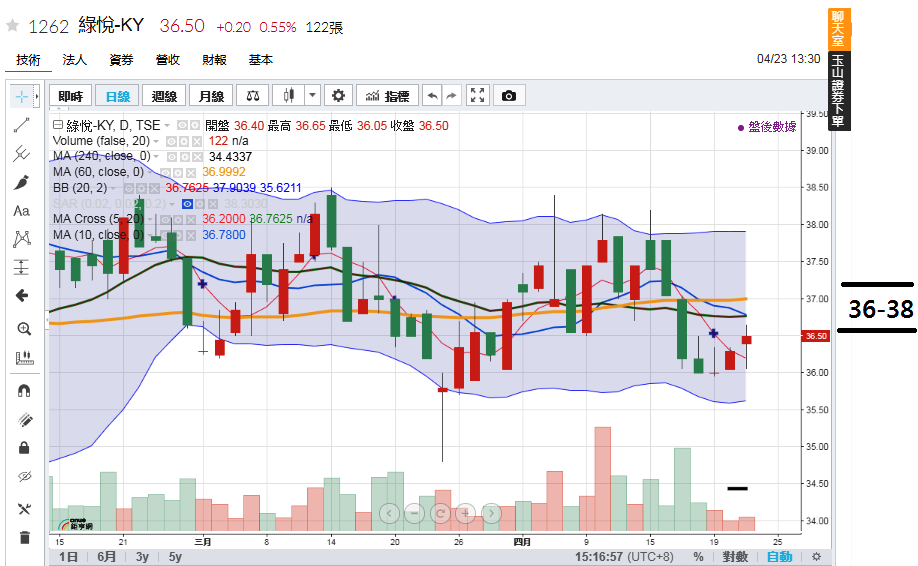Activate the zoom-in magnifier tool

click(24, 329)
